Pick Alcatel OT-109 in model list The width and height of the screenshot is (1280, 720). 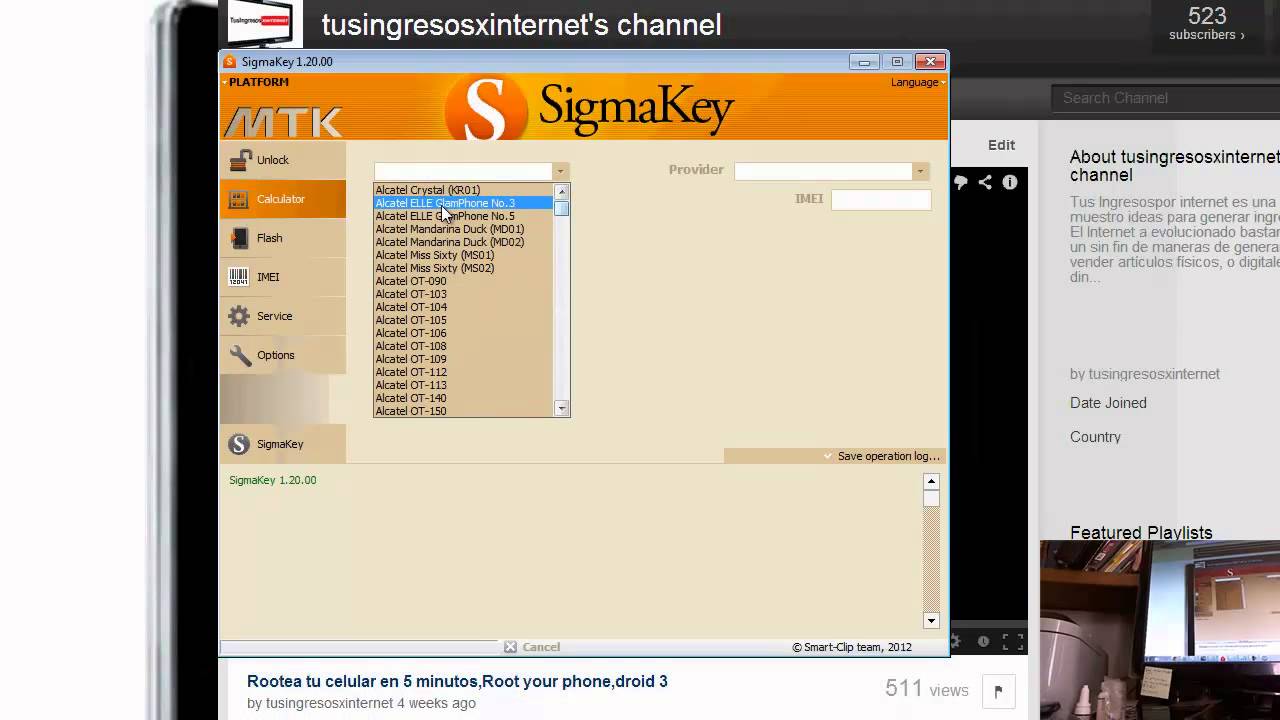[463, 359]
